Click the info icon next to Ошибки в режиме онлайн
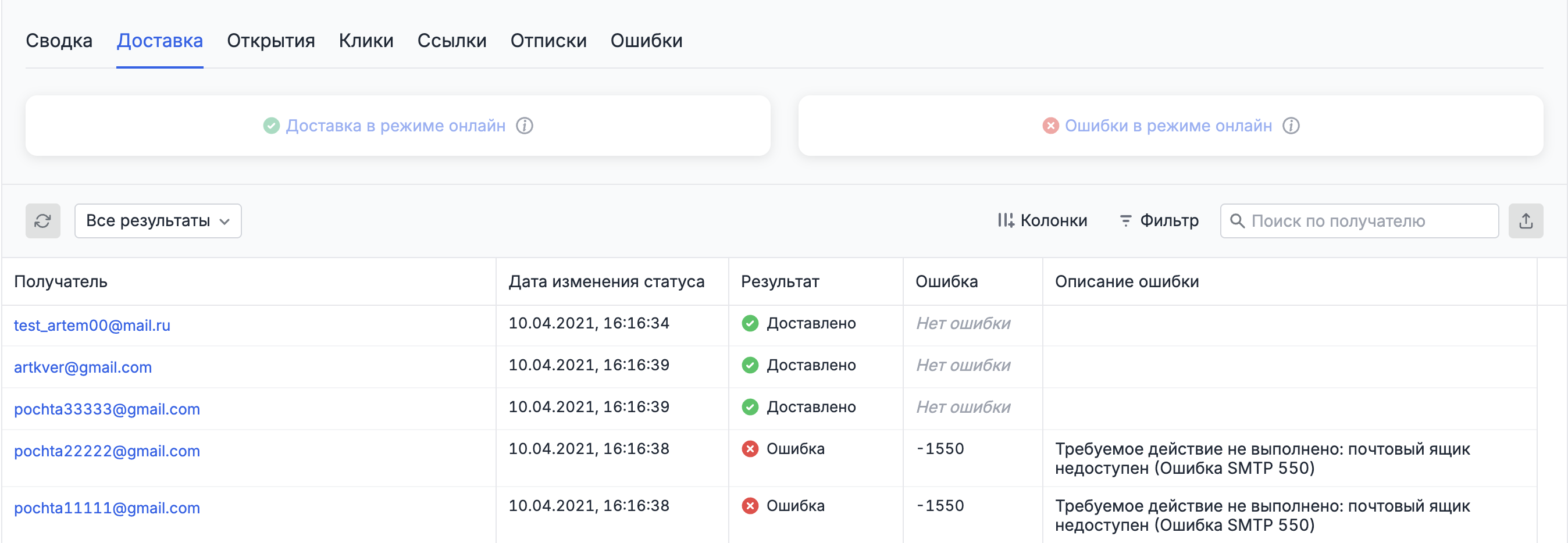Viewport: 1568px width, 543px height. point(1292,126)
